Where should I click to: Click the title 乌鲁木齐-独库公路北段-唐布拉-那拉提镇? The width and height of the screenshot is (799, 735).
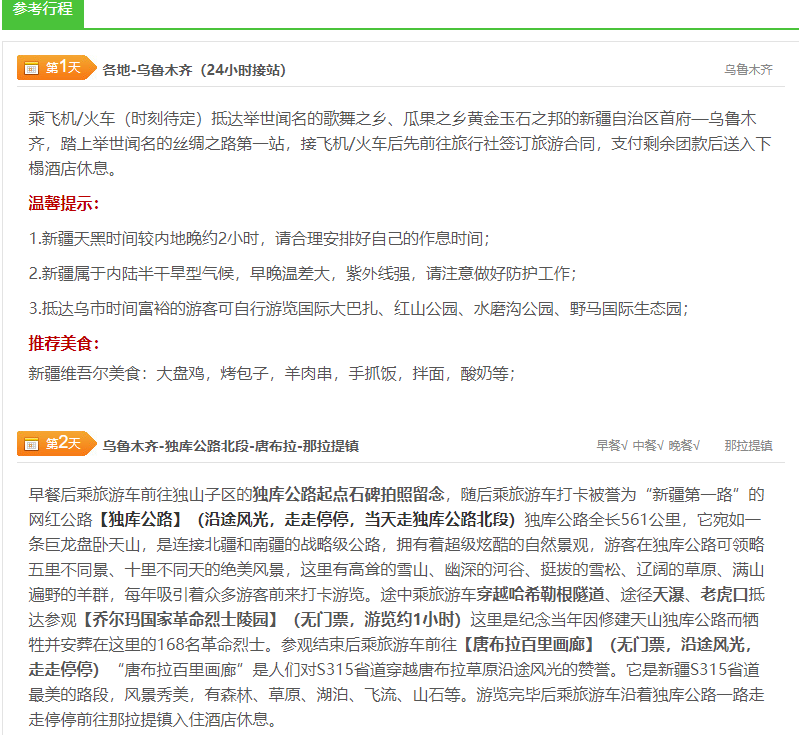[x=231, y=446]
